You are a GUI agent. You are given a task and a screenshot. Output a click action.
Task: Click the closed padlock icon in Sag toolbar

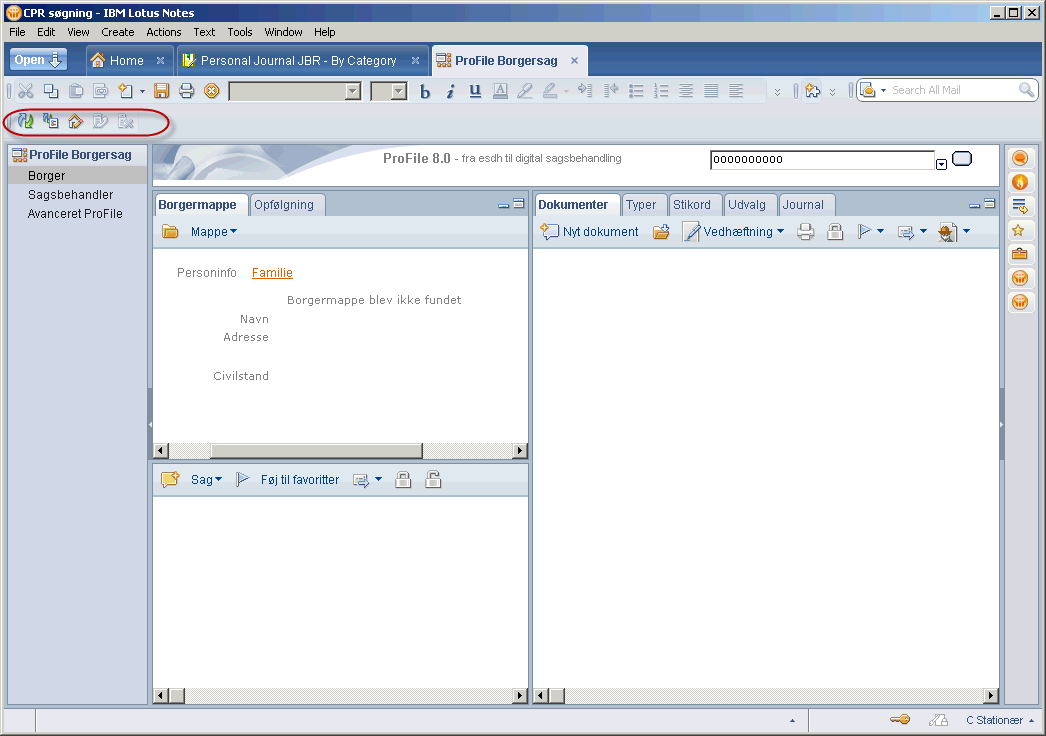(x=403, y=480)
